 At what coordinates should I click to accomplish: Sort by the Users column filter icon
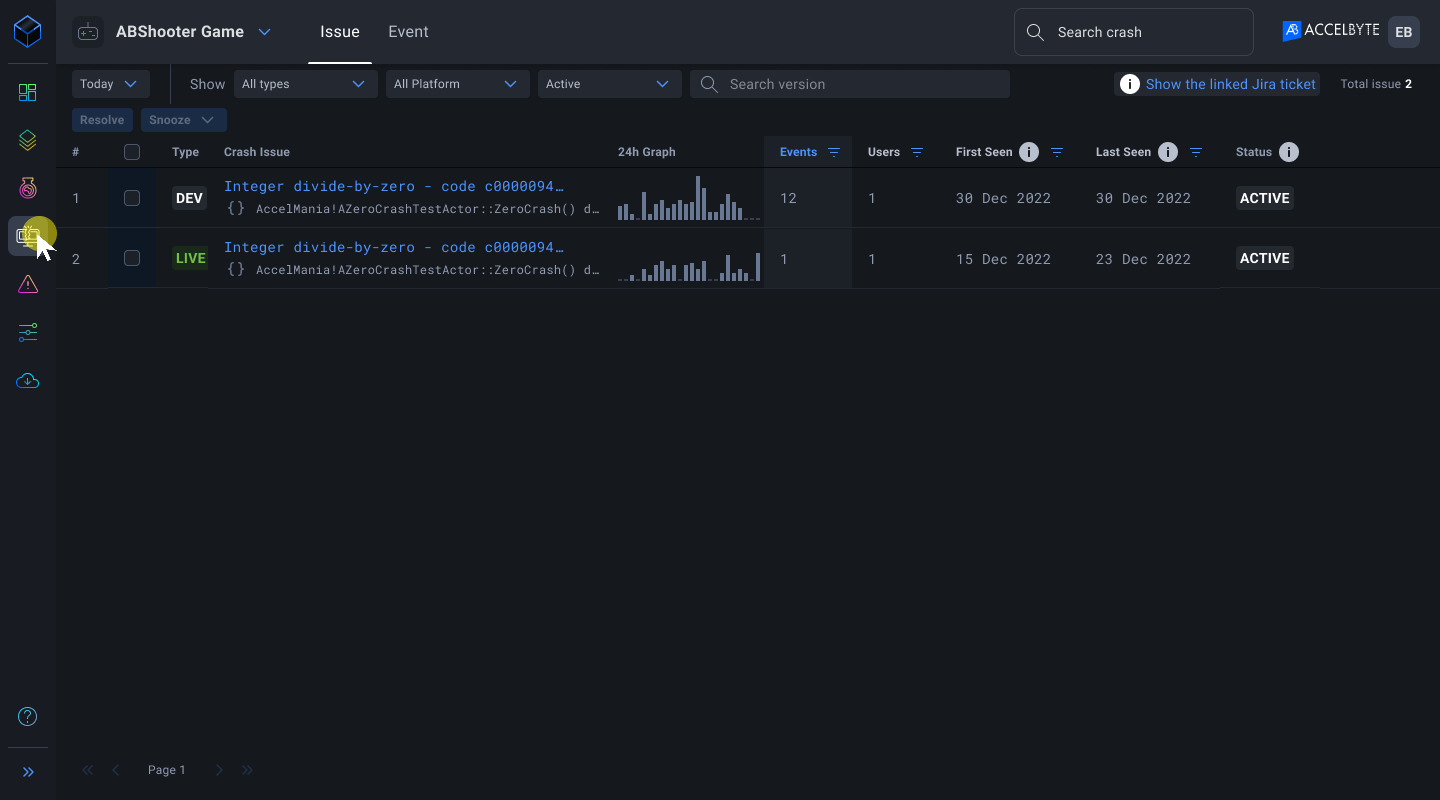(917, 152)
